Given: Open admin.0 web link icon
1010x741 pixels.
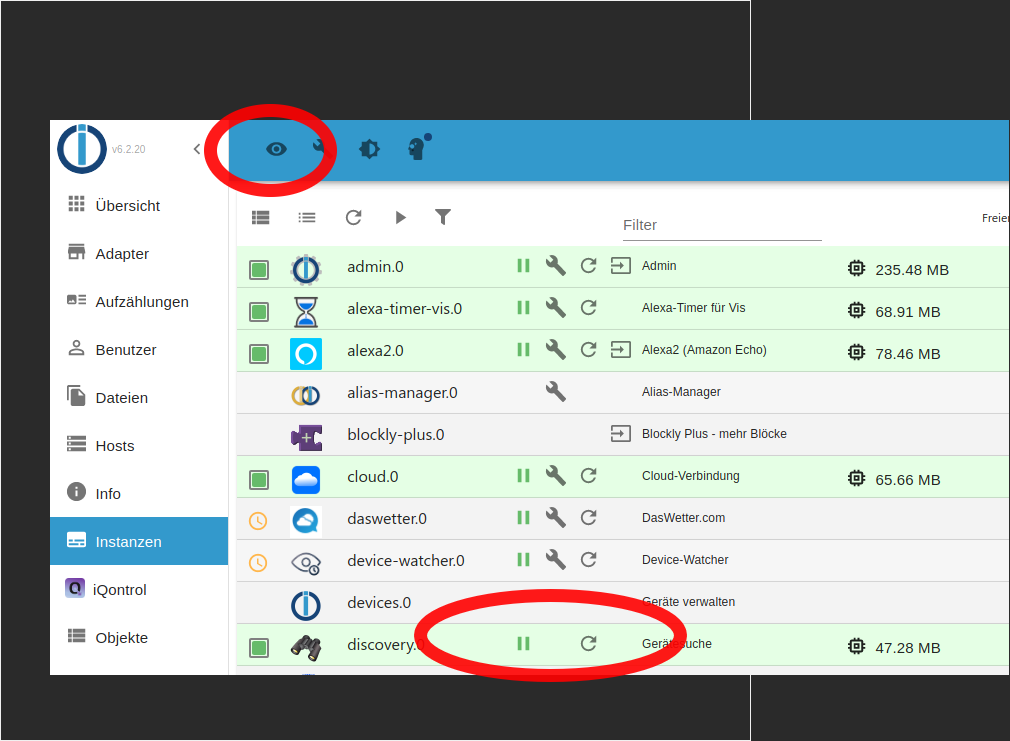Looking at the screenshot, I should [621, 266].
